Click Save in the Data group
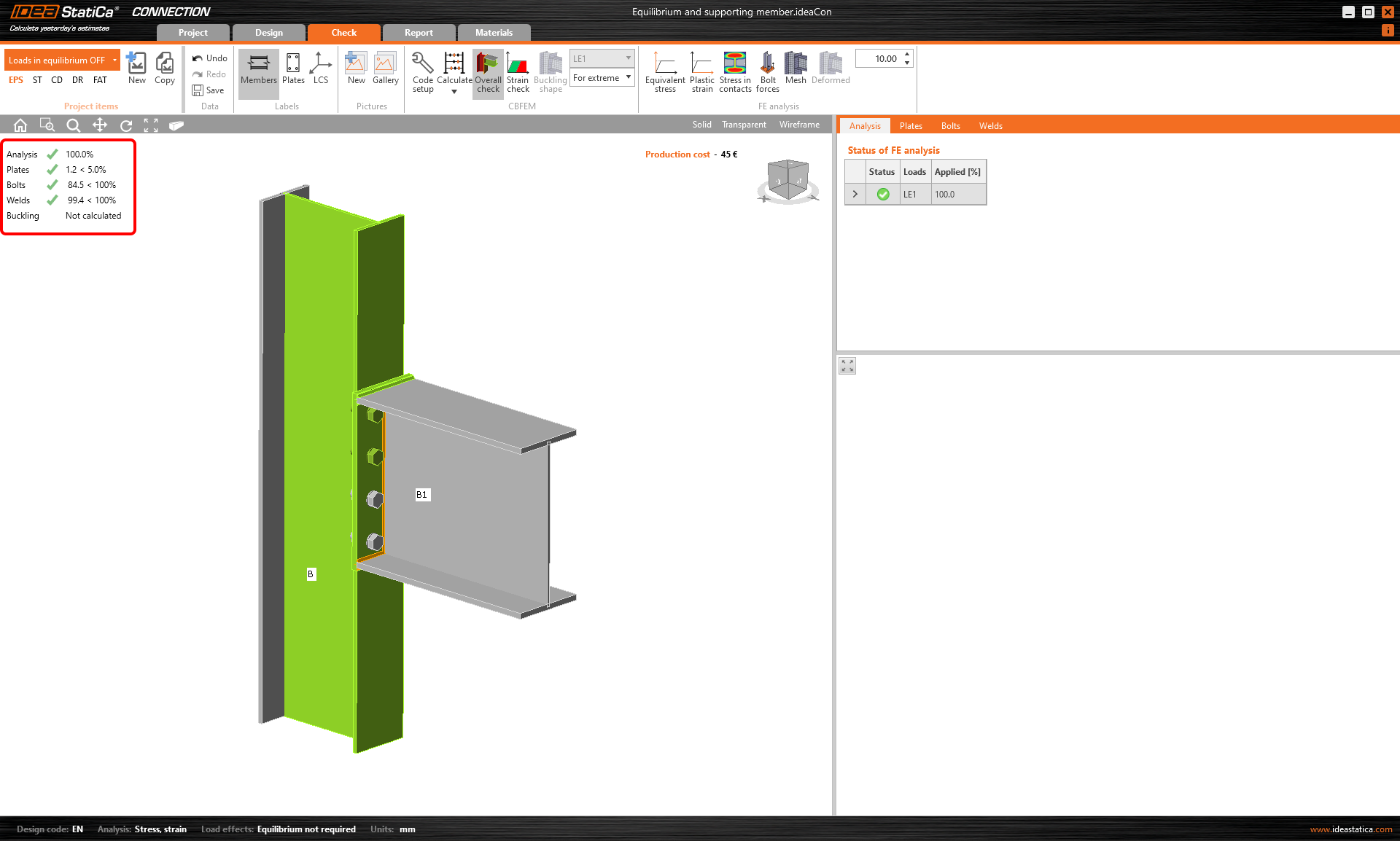The height and width of the screenshot is (841, 1400). (208, 90)
